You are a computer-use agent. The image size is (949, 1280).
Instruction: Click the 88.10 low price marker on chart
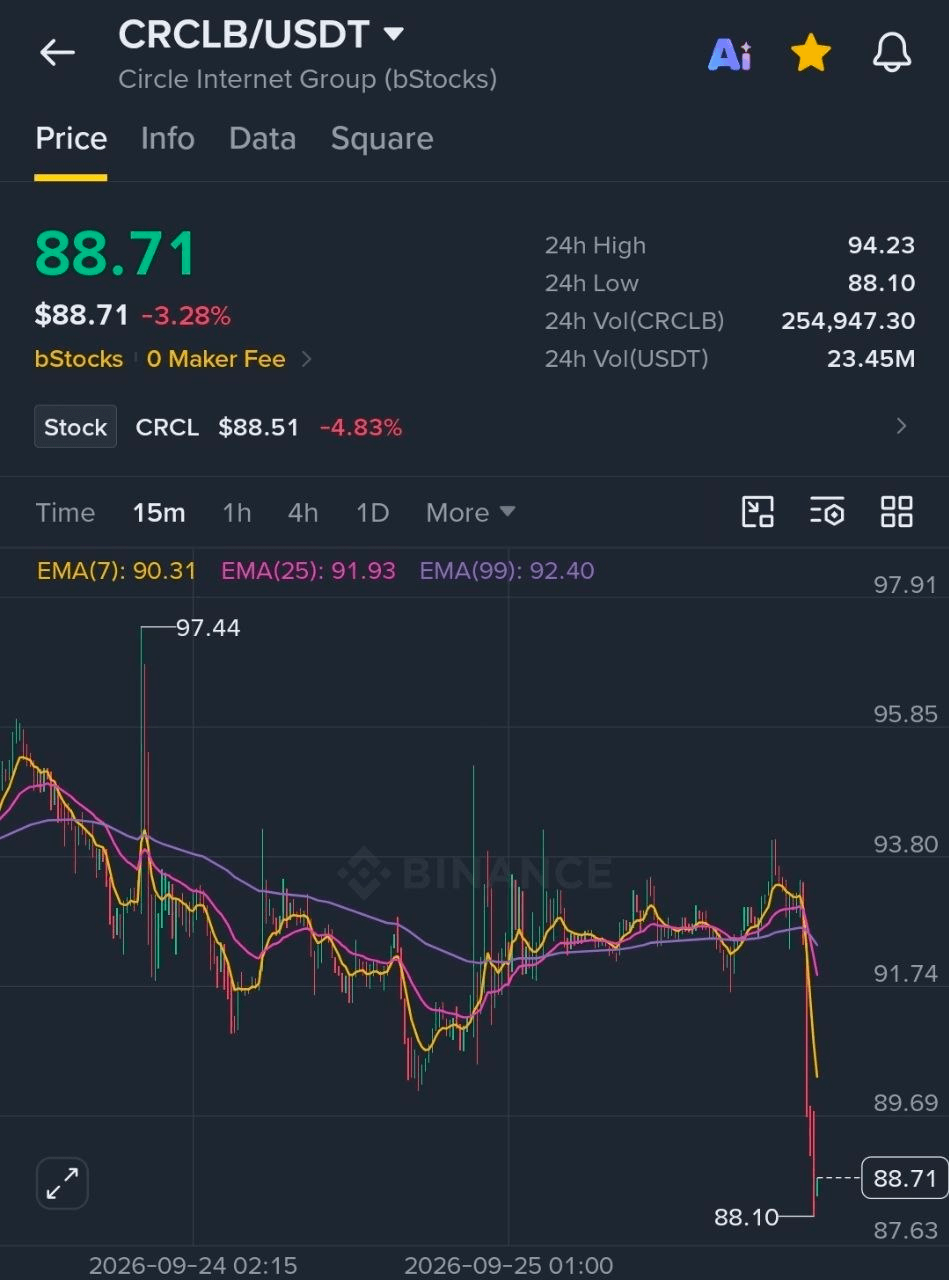click(x=746, y=1217)
